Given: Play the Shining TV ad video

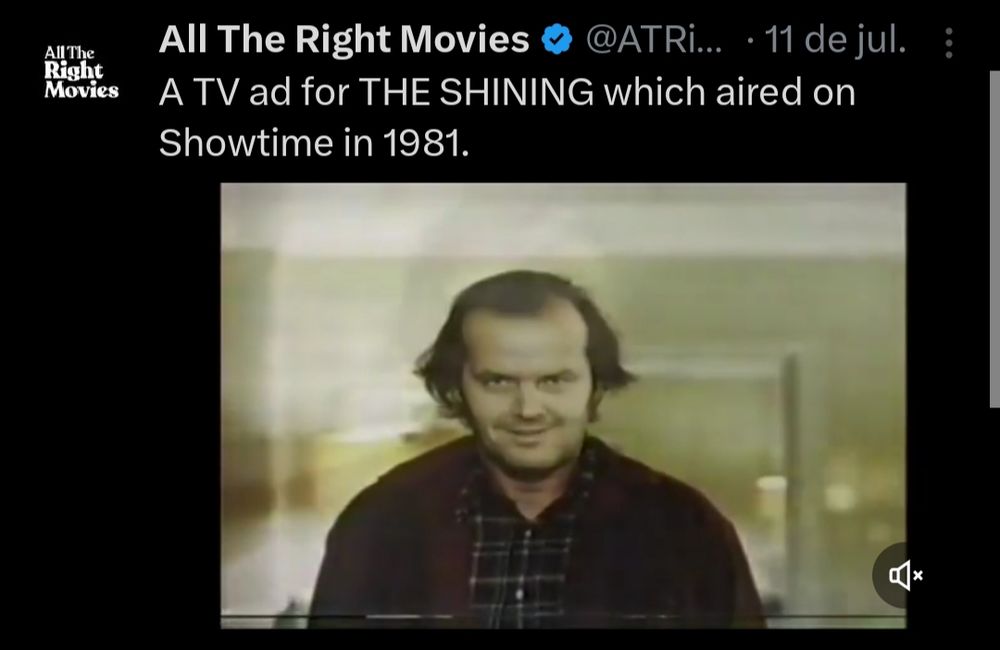Looking at the screenshot, I should pyautogui.click(x=563, y=406).
